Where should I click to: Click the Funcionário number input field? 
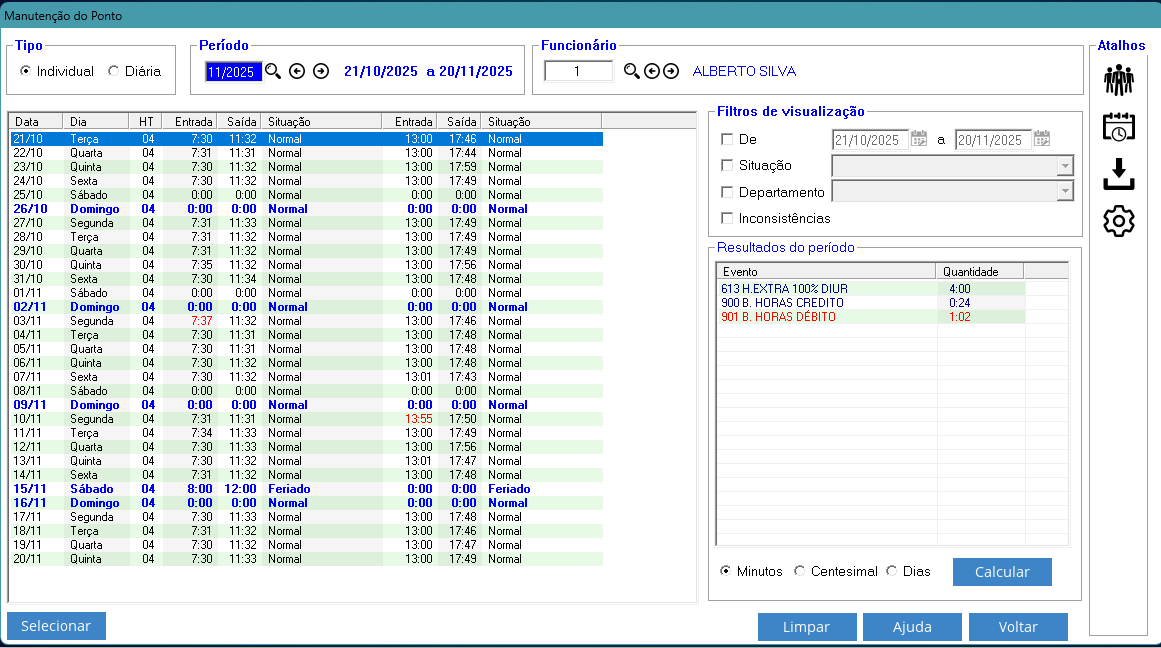pos(578,71)
